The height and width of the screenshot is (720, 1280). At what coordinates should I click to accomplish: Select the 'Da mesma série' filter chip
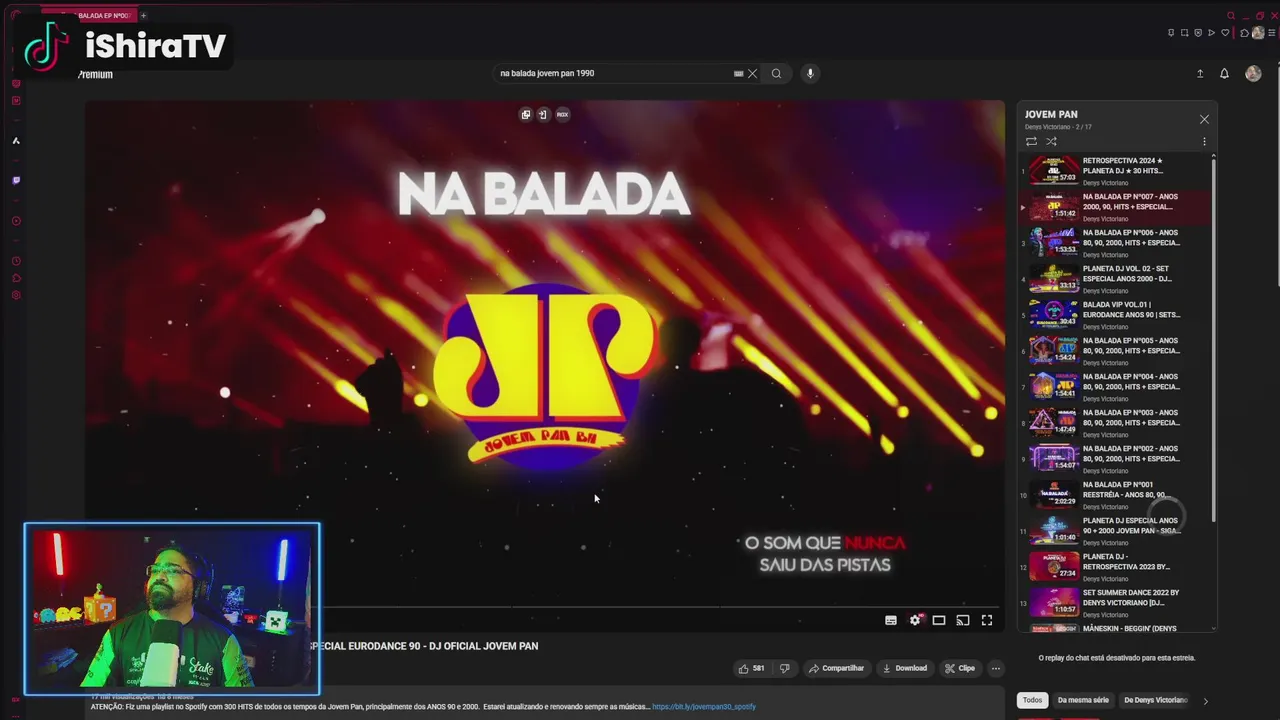(x=1083, y=700)
